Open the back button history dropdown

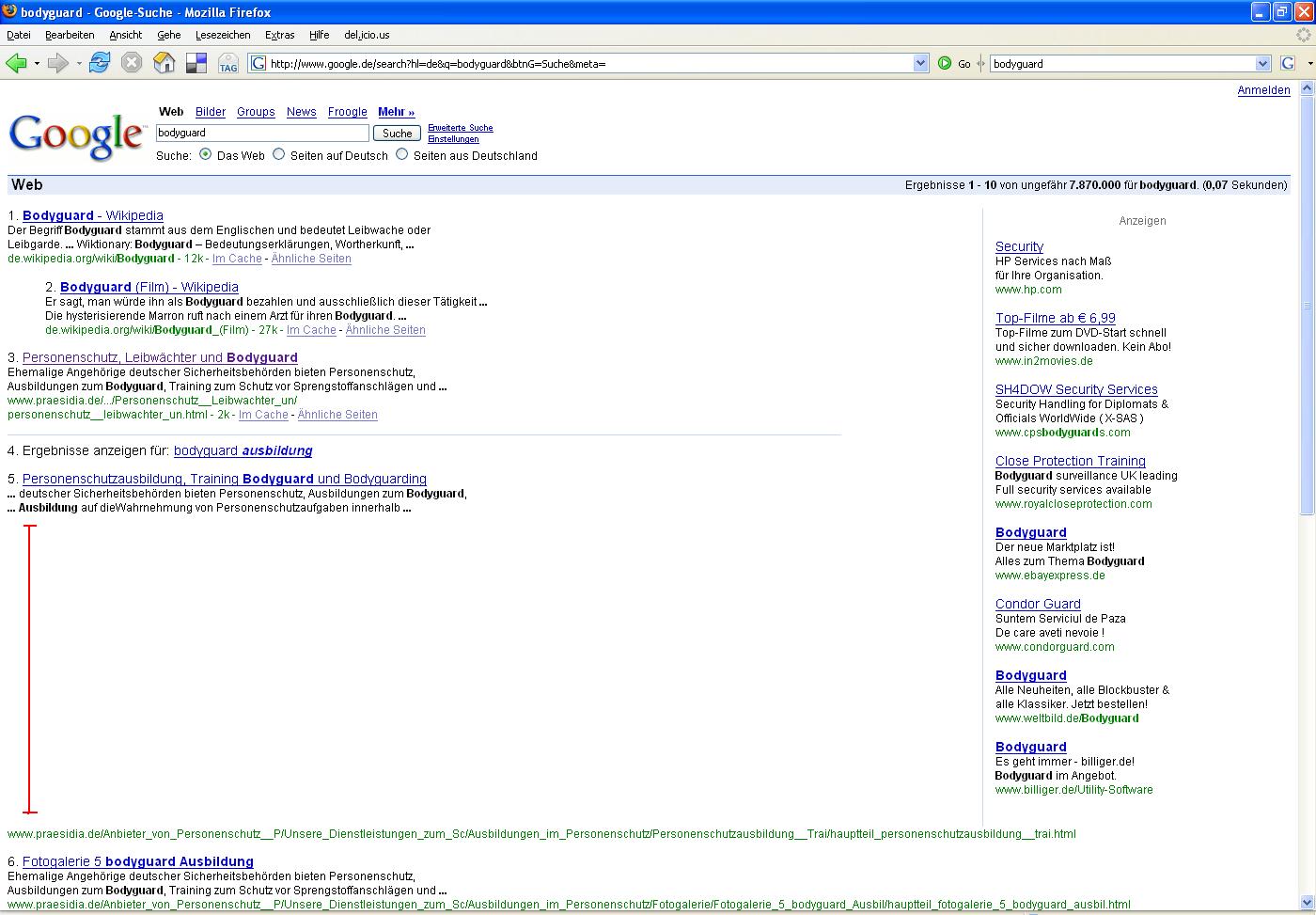pos(37,63)
